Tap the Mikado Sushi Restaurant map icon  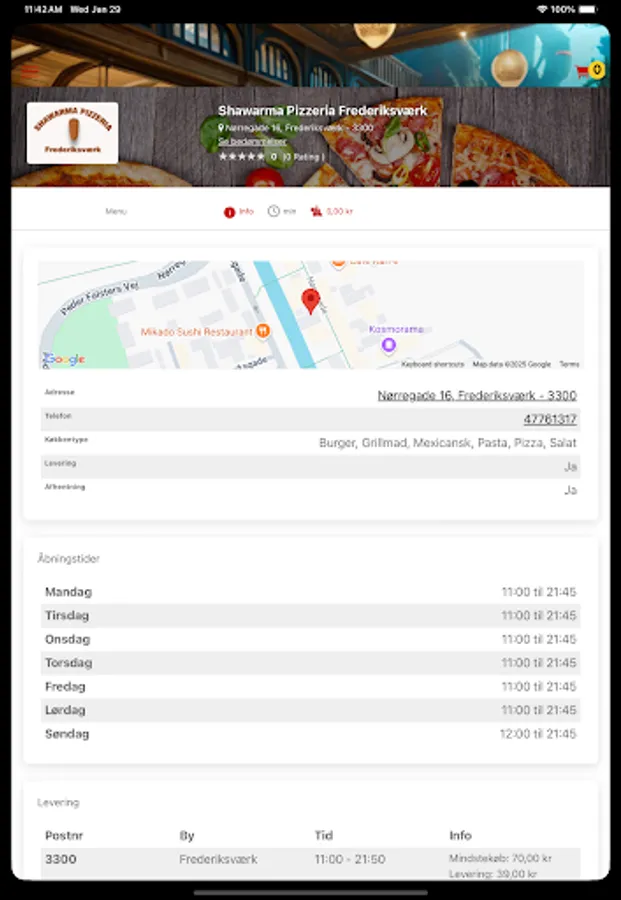pyautogui.click(x=263, y=331)
